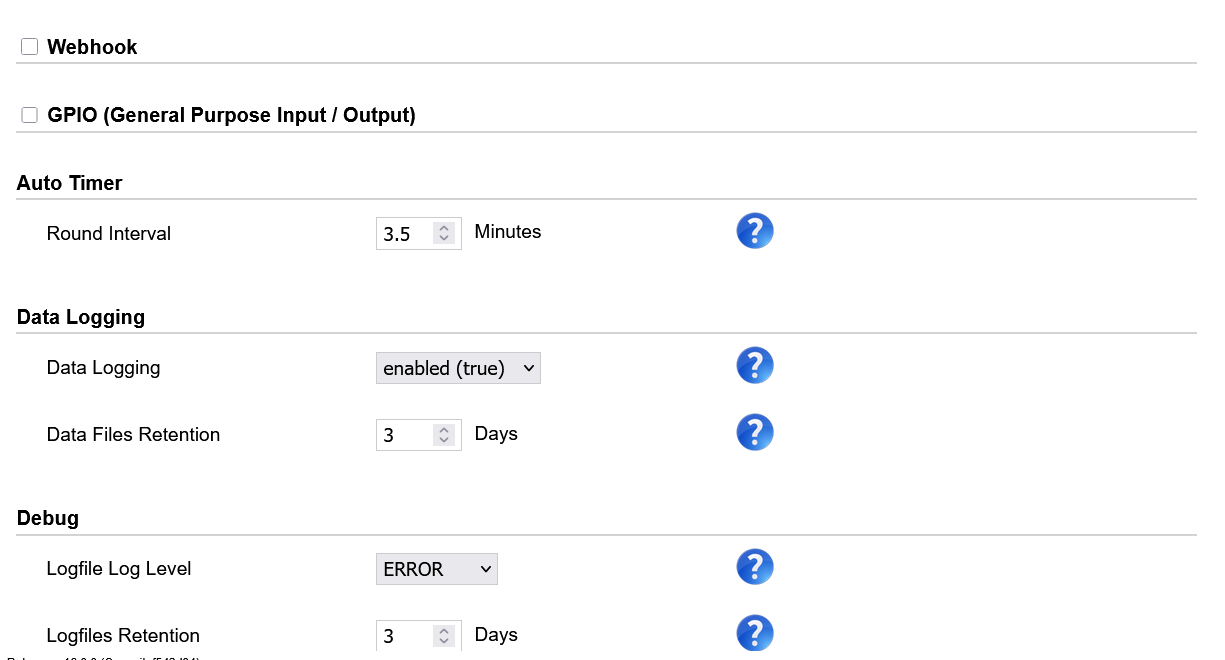Click the Logfiles Retention days field

pyautogui.click(x=405, y=636)
